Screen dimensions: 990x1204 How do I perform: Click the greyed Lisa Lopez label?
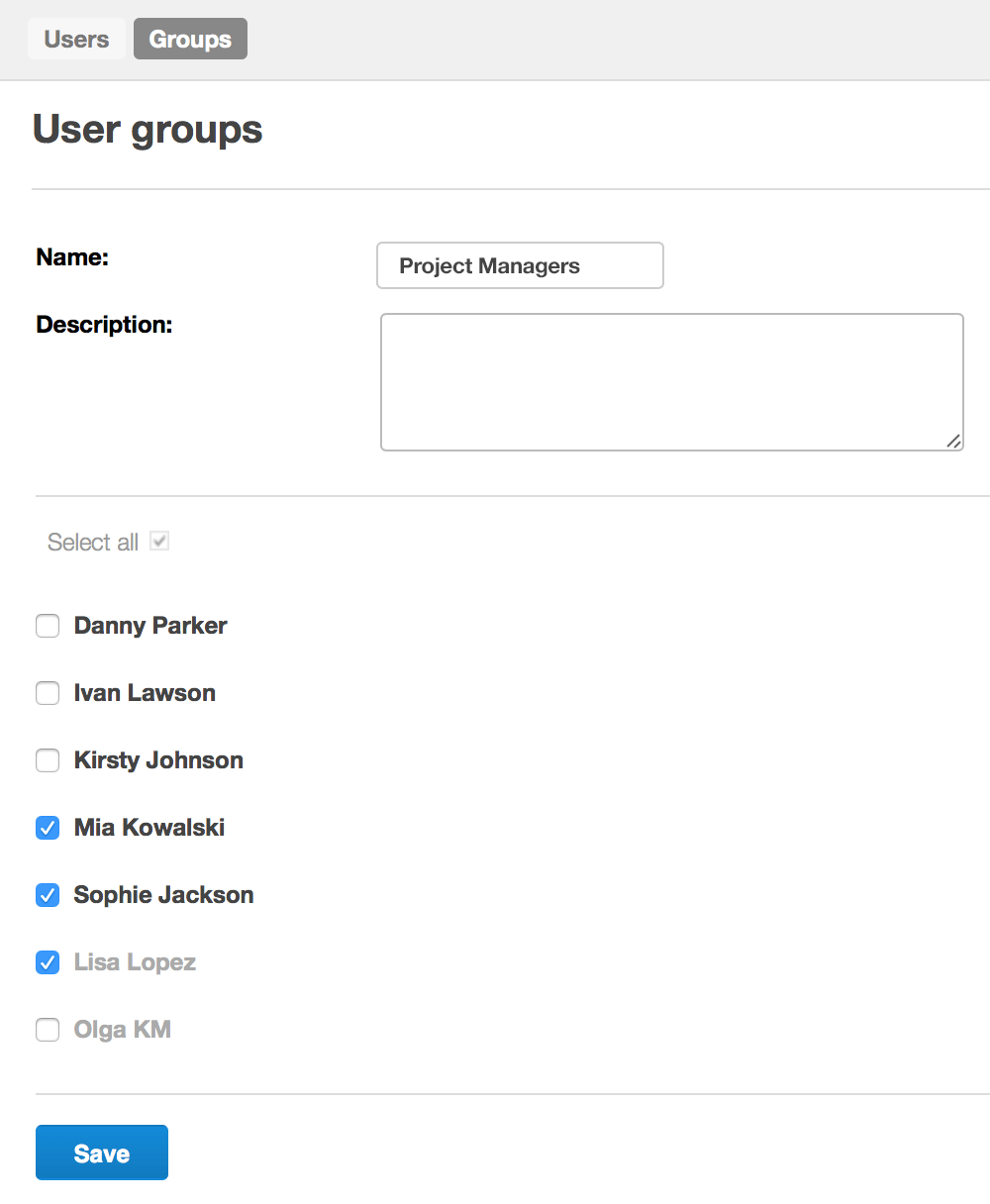(x=135, y=962)
